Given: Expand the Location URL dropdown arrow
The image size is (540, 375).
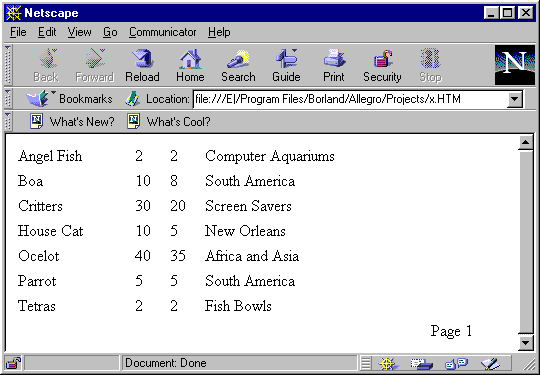Looking at the screenshot, I should [515, 99].
